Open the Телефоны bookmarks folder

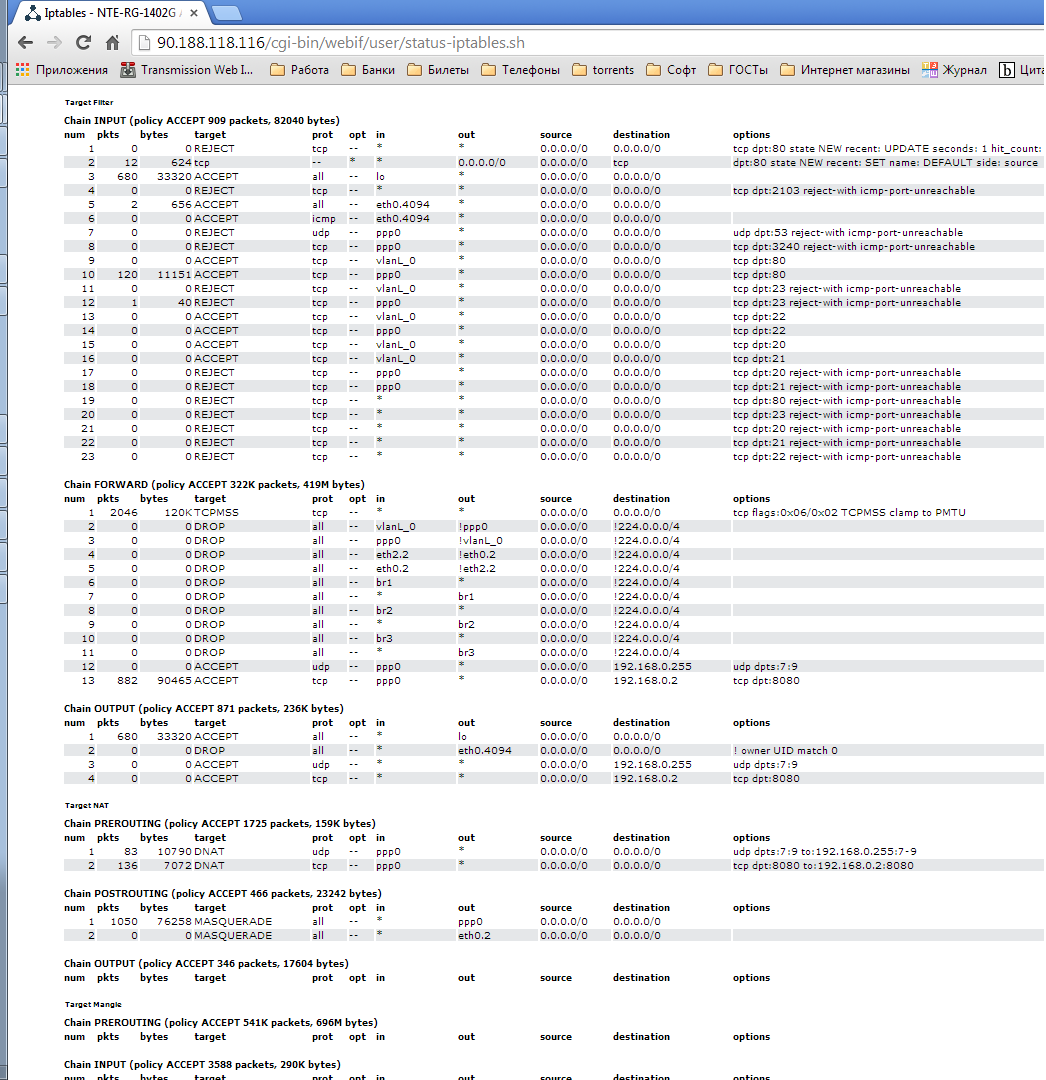coord(521,70)
